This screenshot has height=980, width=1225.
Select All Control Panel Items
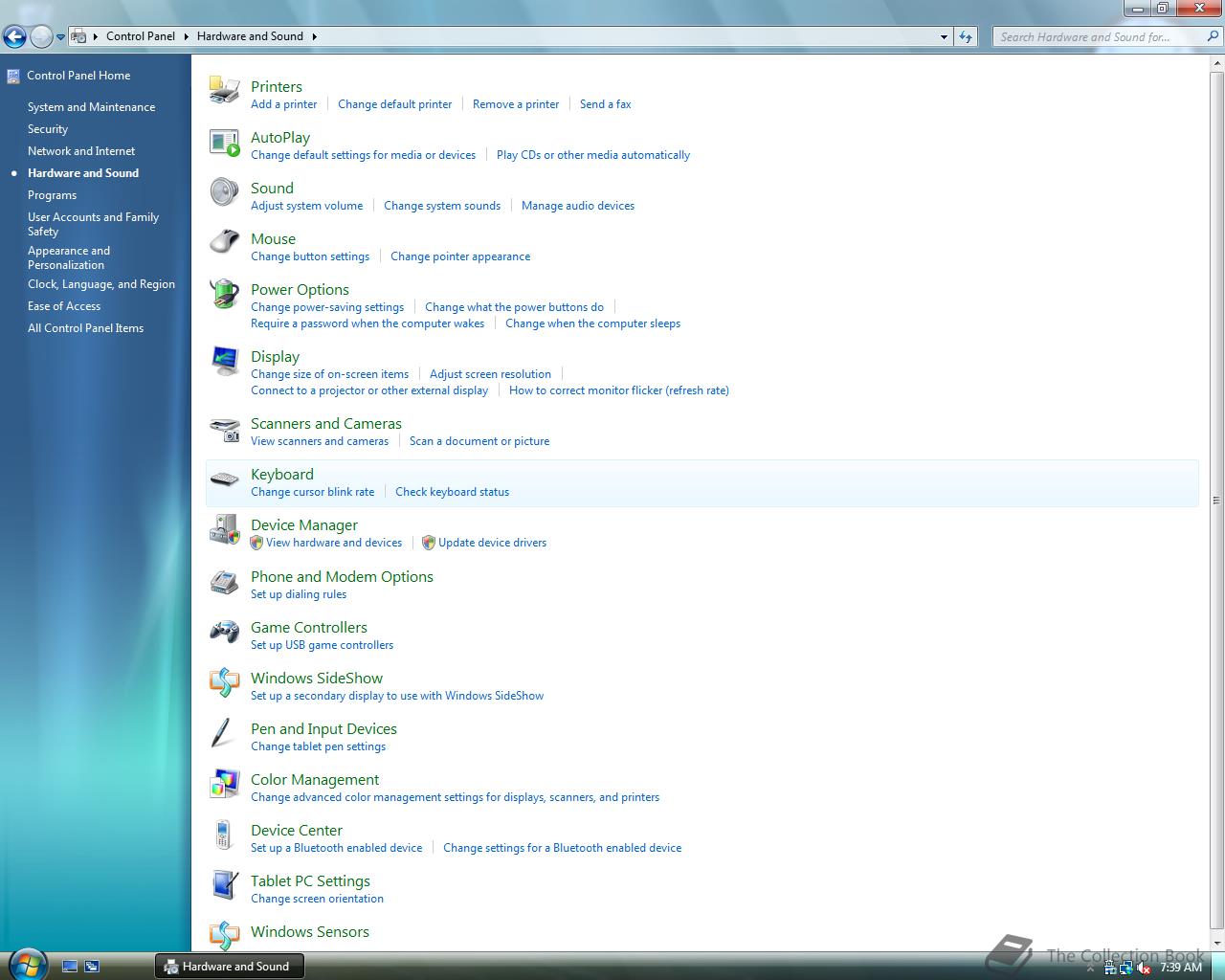[85, 328]
